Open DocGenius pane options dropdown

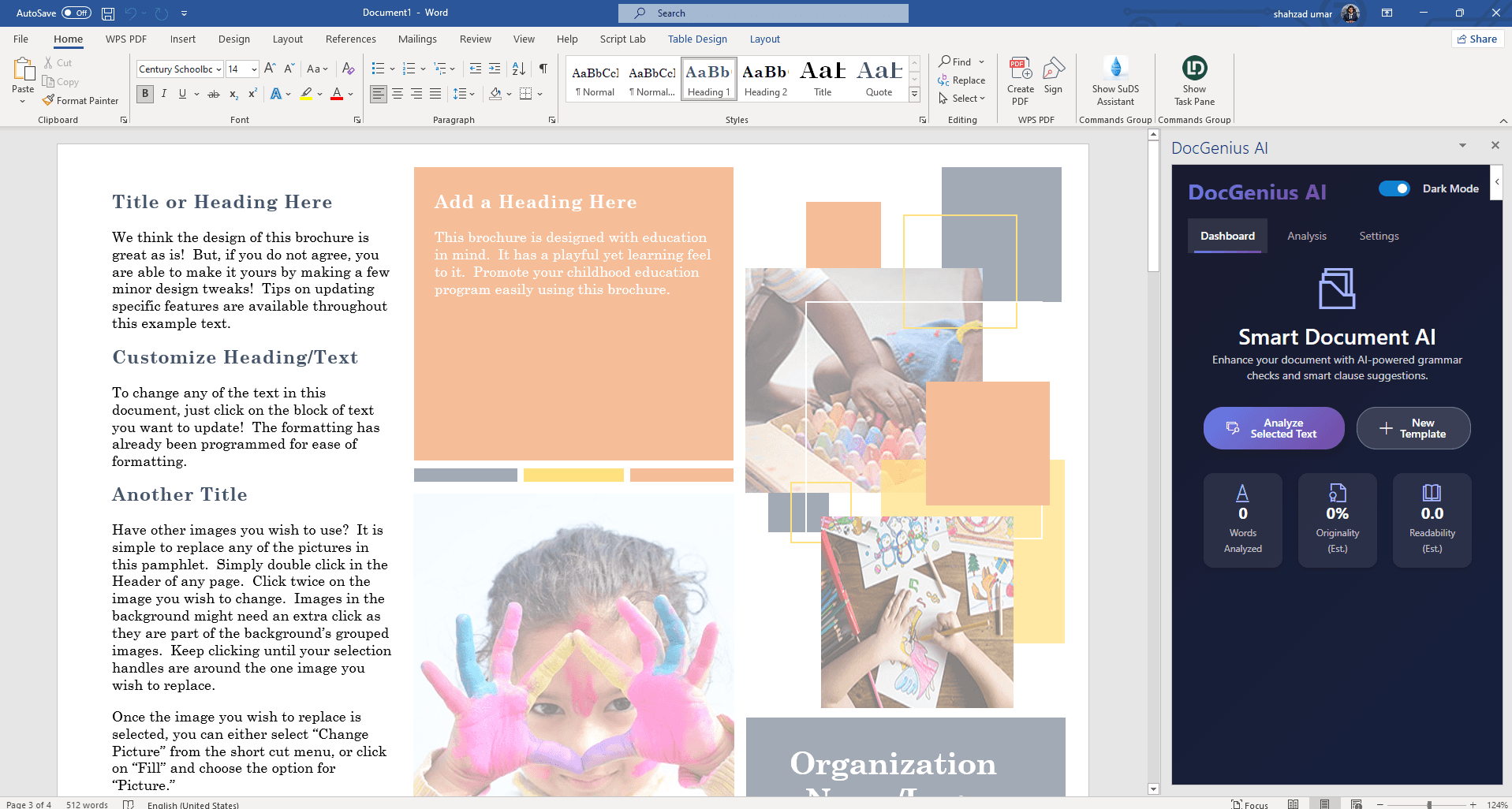click(1462, 146)
